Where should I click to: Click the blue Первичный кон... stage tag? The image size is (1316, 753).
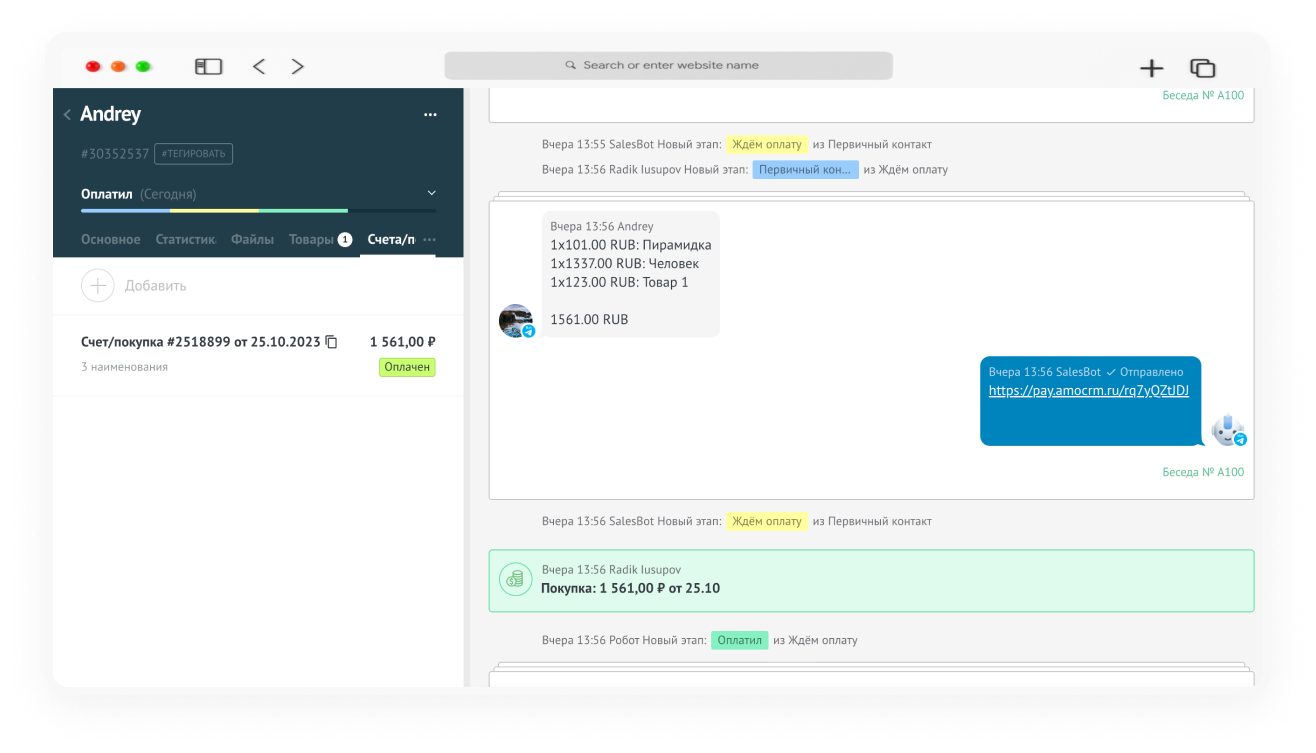[x=805, y=170]
